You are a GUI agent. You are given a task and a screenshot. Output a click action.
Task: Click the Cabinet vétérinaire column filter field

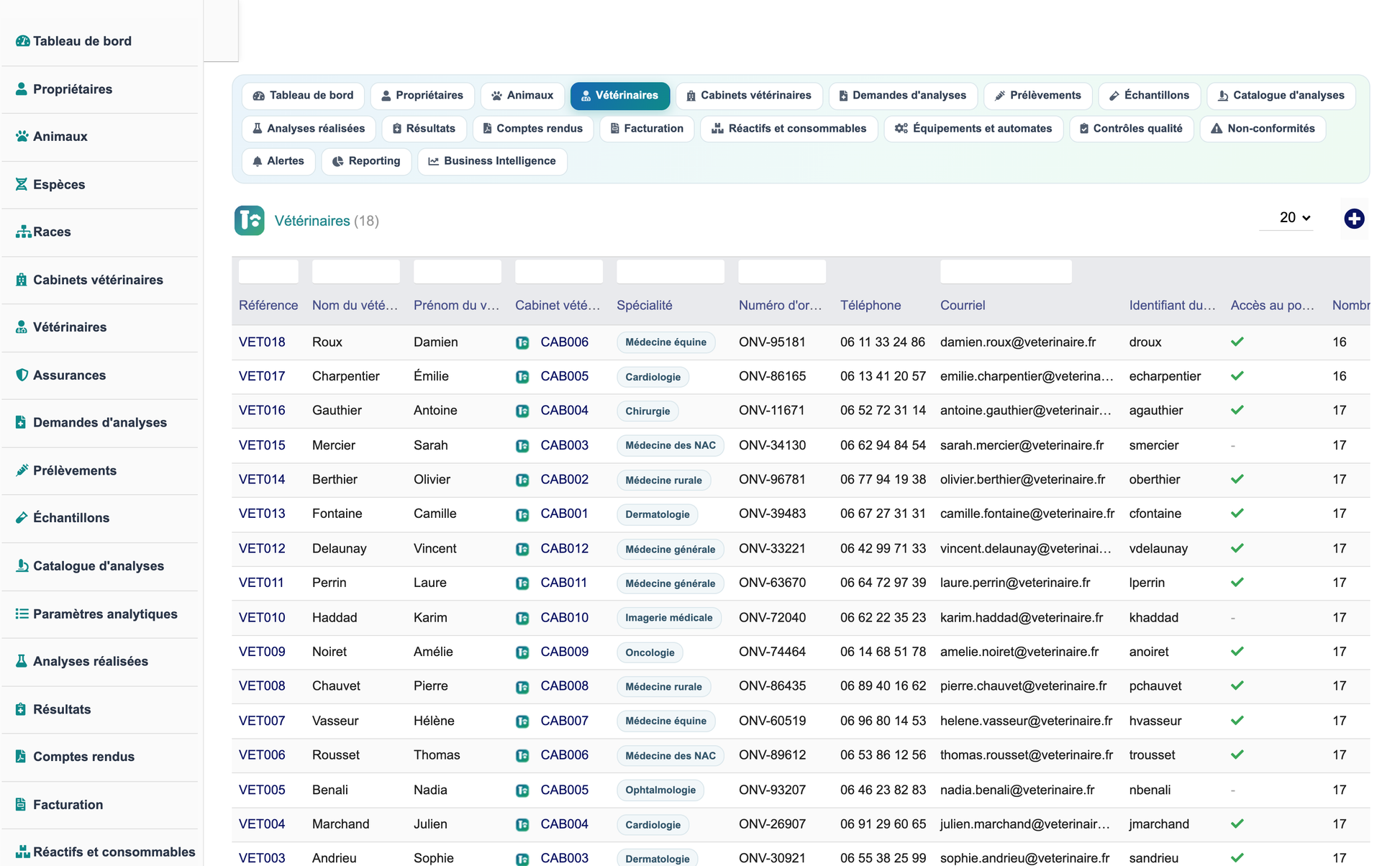[559, 272]
